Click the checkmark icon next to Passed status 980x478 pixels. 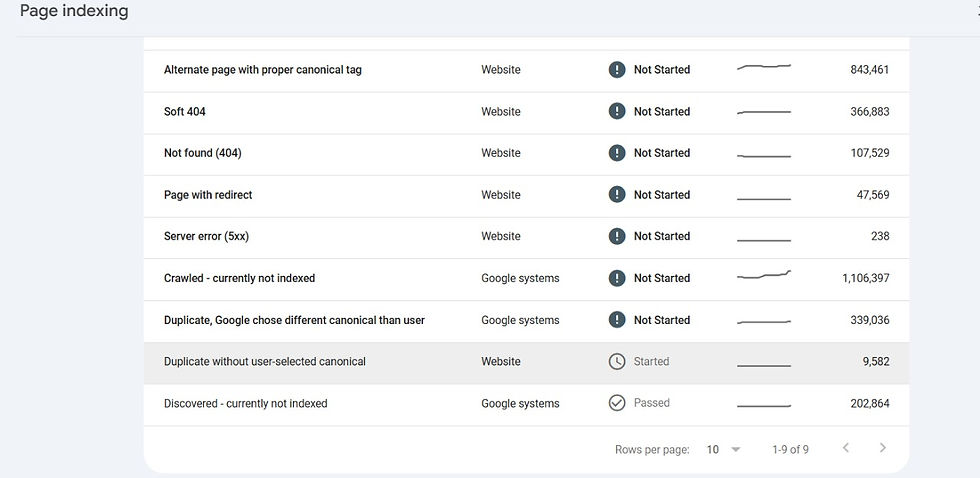coord(617,403)
